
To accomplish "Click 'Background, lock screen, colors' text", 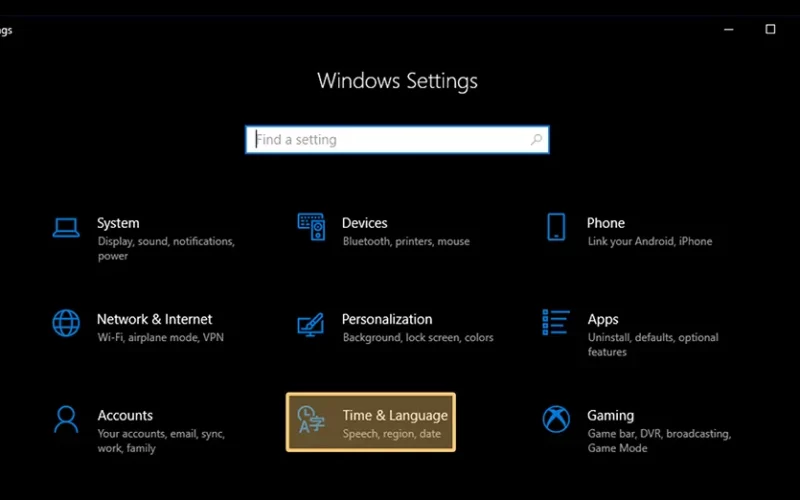I will click(x=418, y=337).
